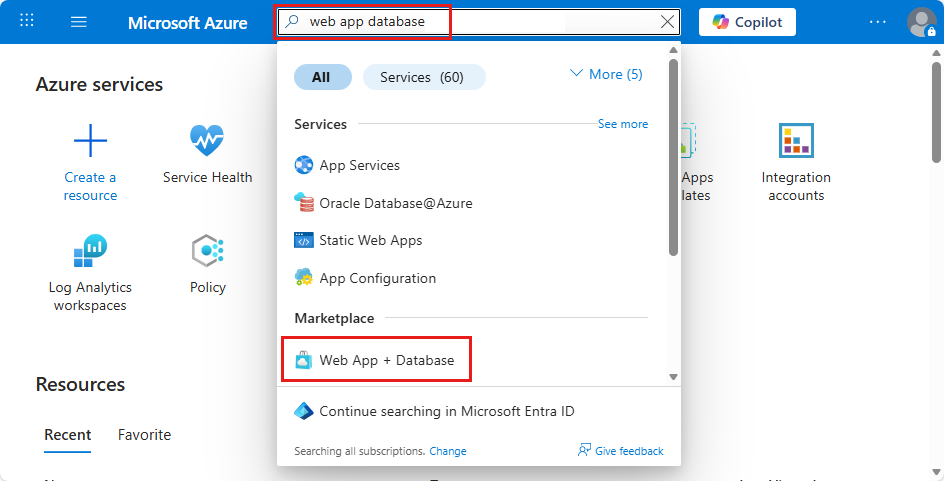Open the hamburger portal menu
This screenshot has width=944, height=481.
tap(79, 22)
